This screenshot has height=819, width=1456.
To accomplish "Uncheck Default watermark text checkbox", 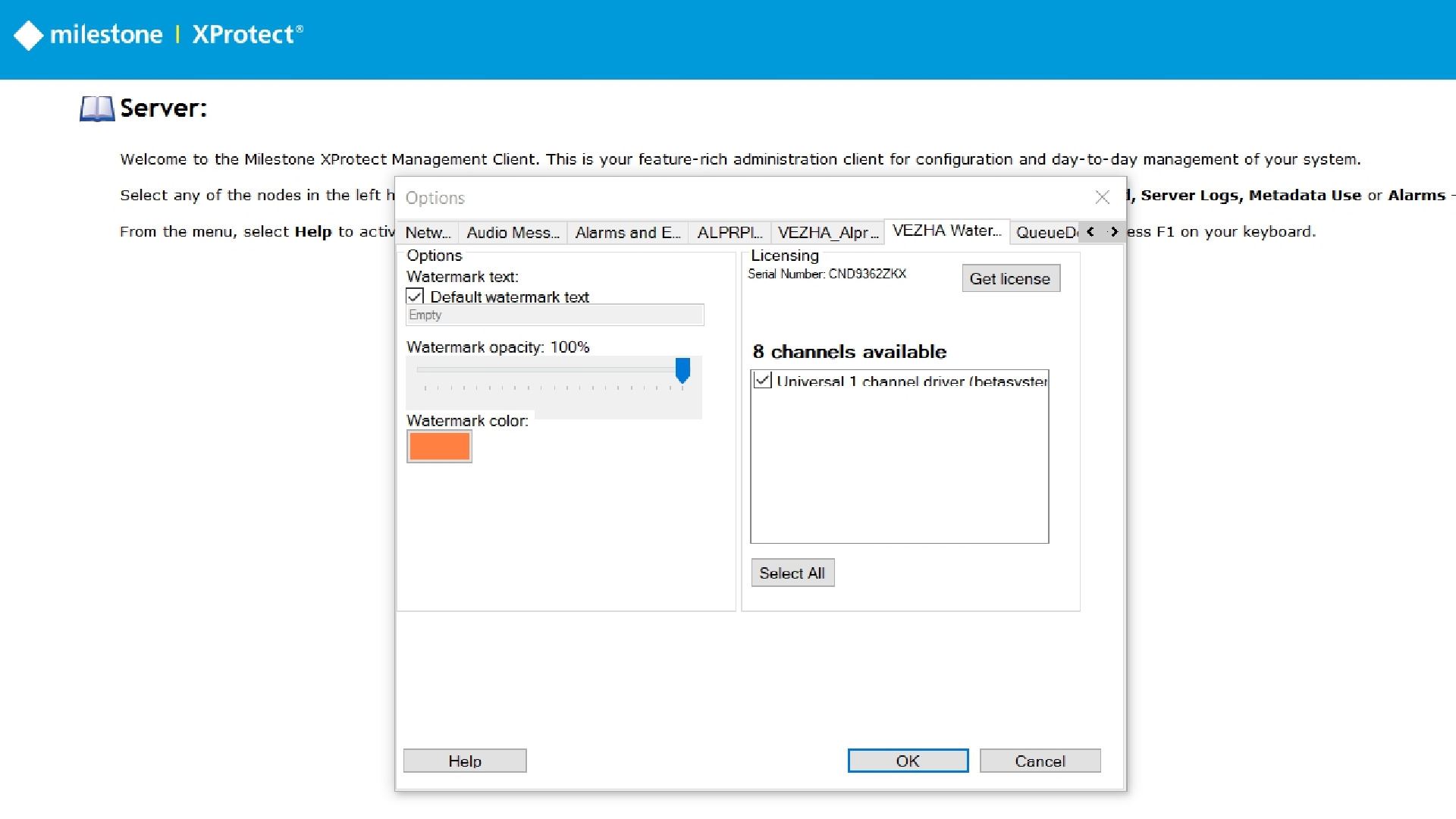I will pos(415,297).
